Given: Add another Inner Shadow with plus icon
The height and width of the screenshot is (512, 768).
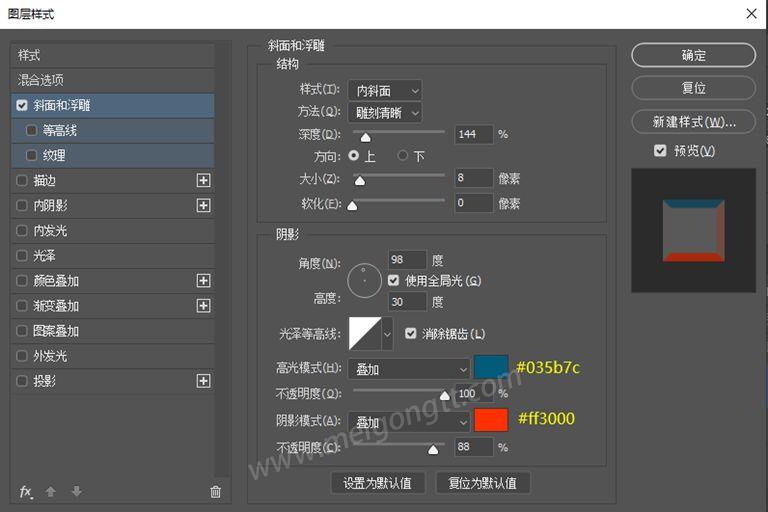Looking at the screenshot, I should click(x=203, y=205).
